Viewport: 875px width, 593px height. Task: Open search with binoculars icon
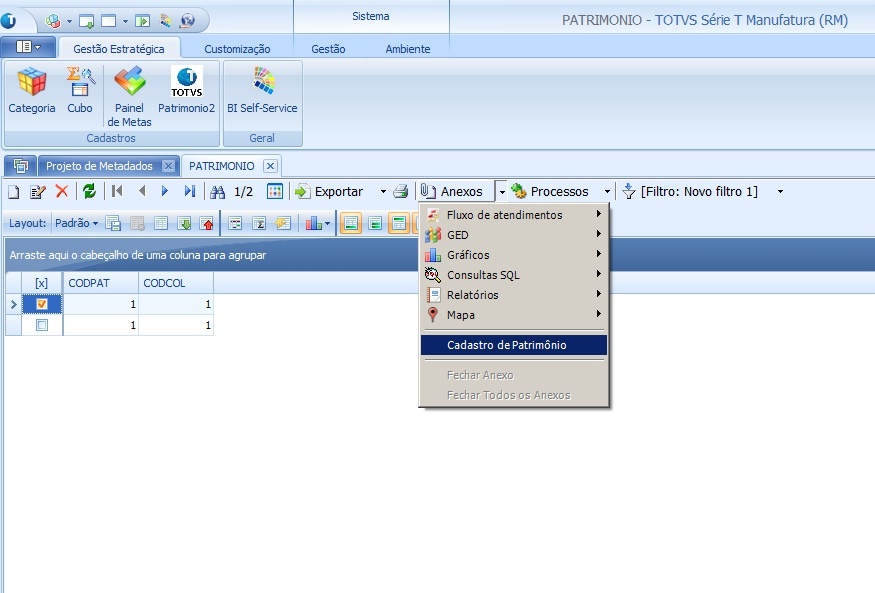point(218,192)
